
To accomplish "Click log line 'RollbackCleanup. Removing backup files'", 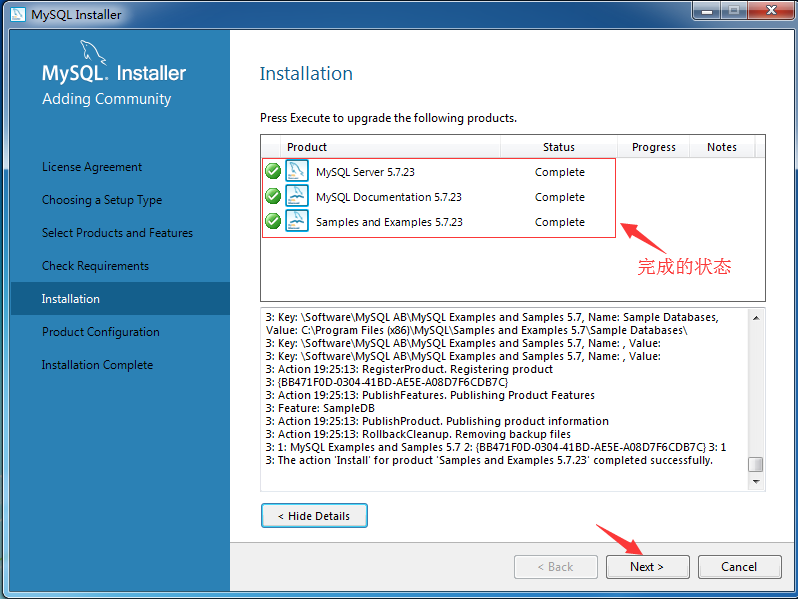I will [418, 434].
